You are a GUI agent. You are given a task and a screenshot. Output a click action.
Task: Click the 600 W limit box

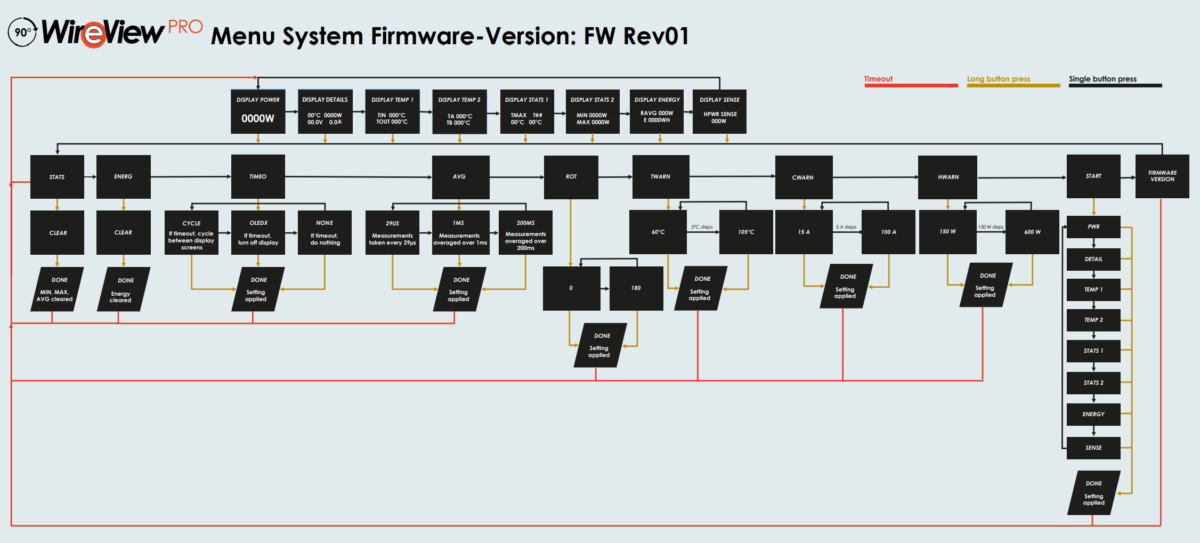(1032, 233)
